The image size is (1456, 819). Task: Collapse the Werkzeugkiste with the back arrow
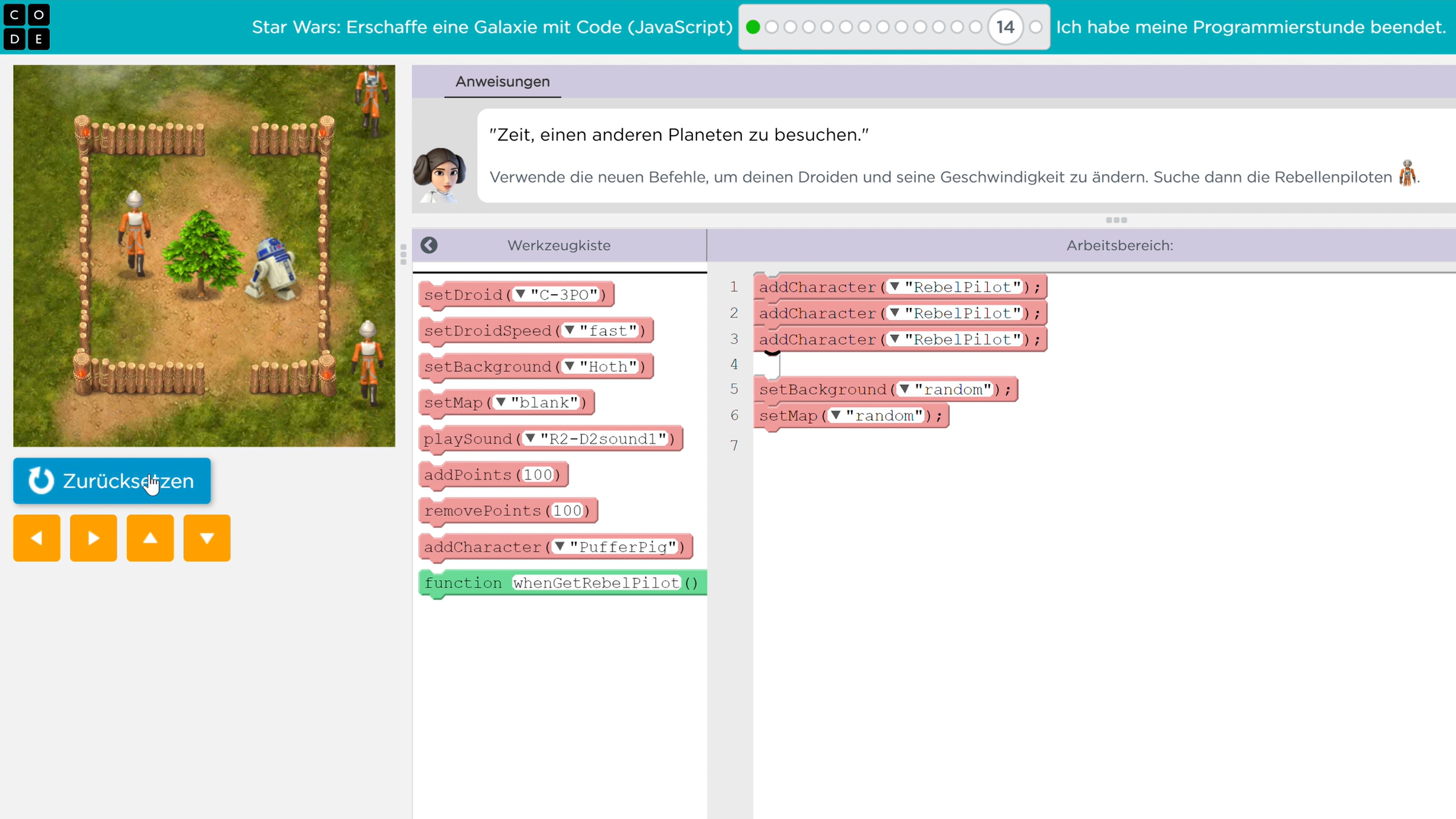pos(429,245)
